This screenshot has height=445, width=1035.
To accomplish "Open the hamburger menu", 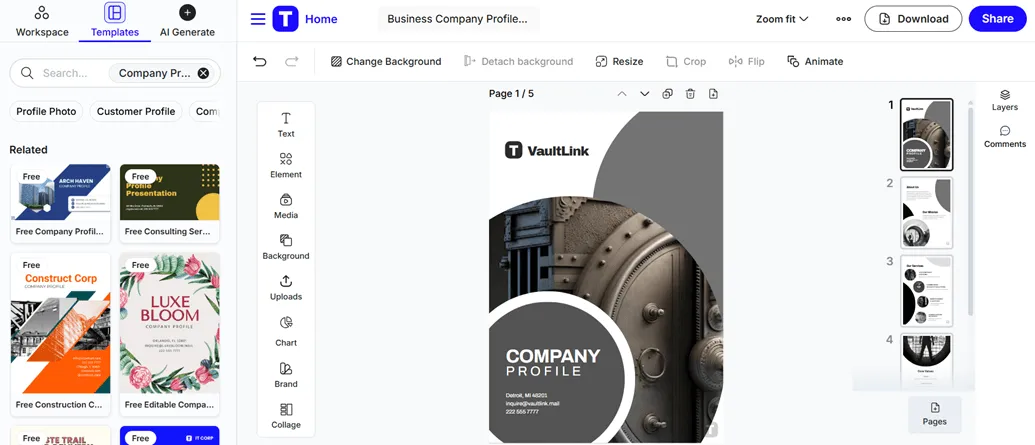I will pos(258,19).
